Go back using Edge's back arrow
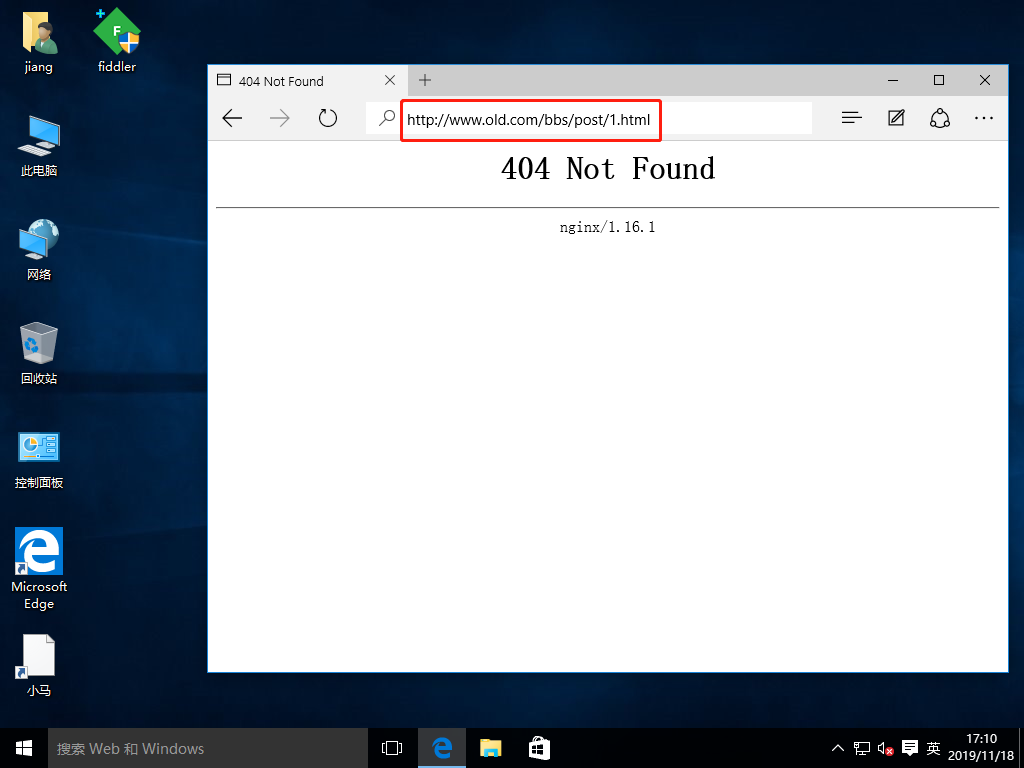1024x768 pixels. point(232,118)
